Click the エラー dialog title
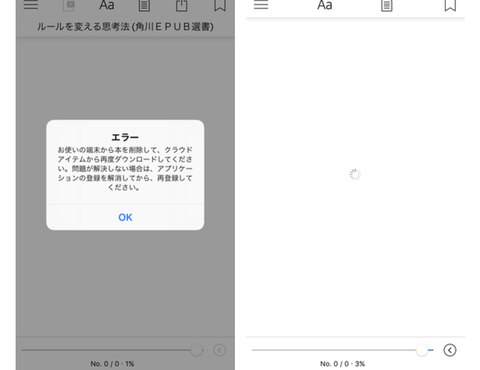Viewport: 480px width, 370px height. tap(125, 137)
